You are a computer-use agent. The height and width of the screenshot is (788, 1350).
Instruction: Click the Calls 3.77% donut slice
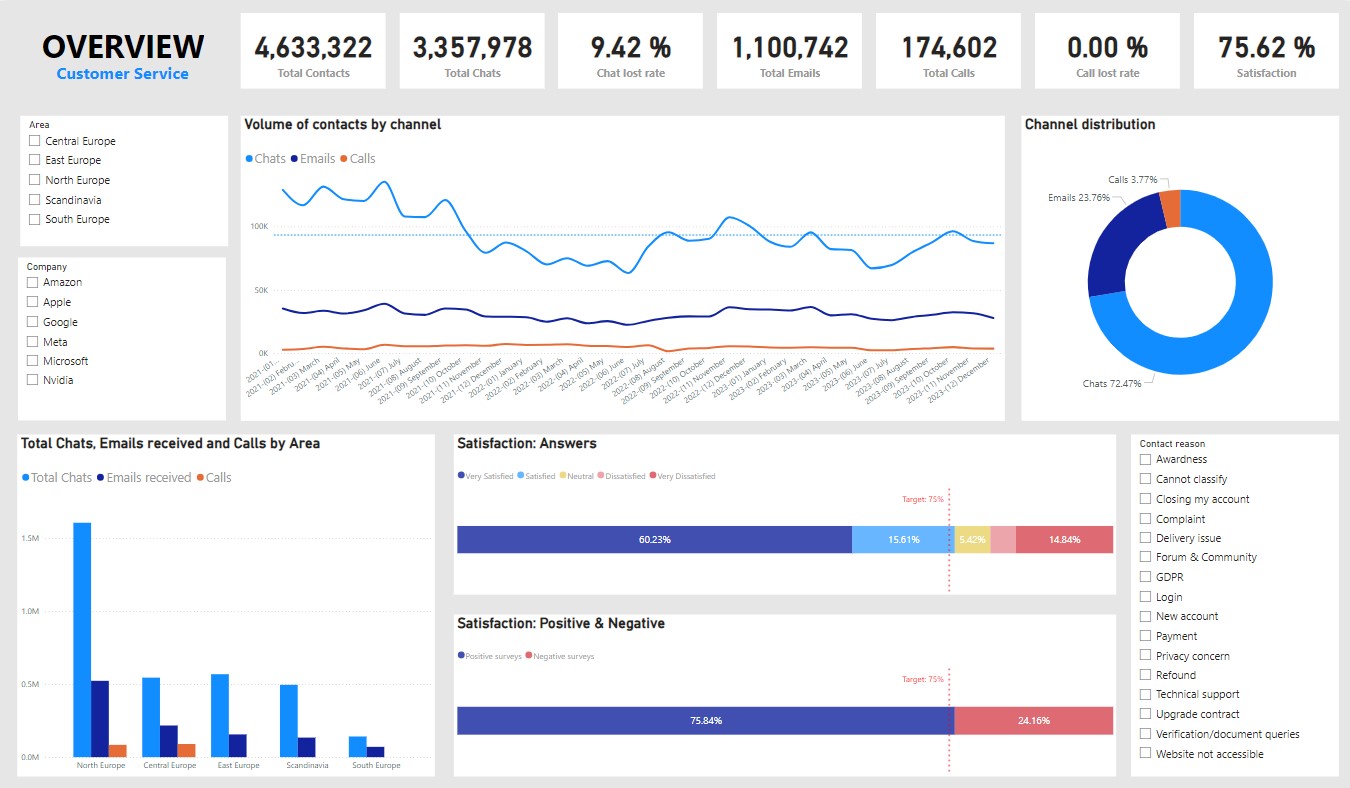coord(1171,208)
